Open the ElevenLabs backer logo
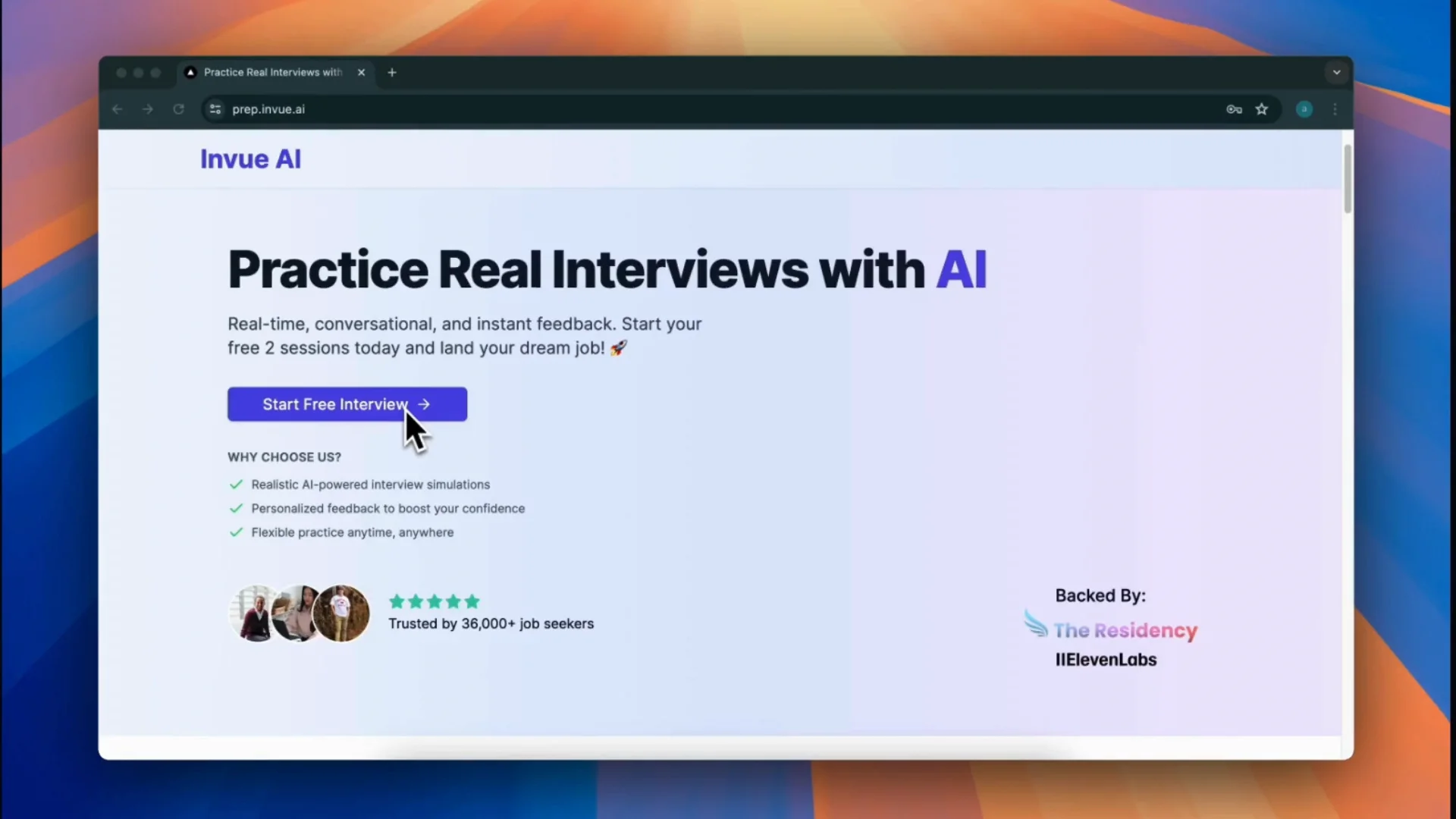This screenshot has height=819, width=1456. [x=1106, y=660]
